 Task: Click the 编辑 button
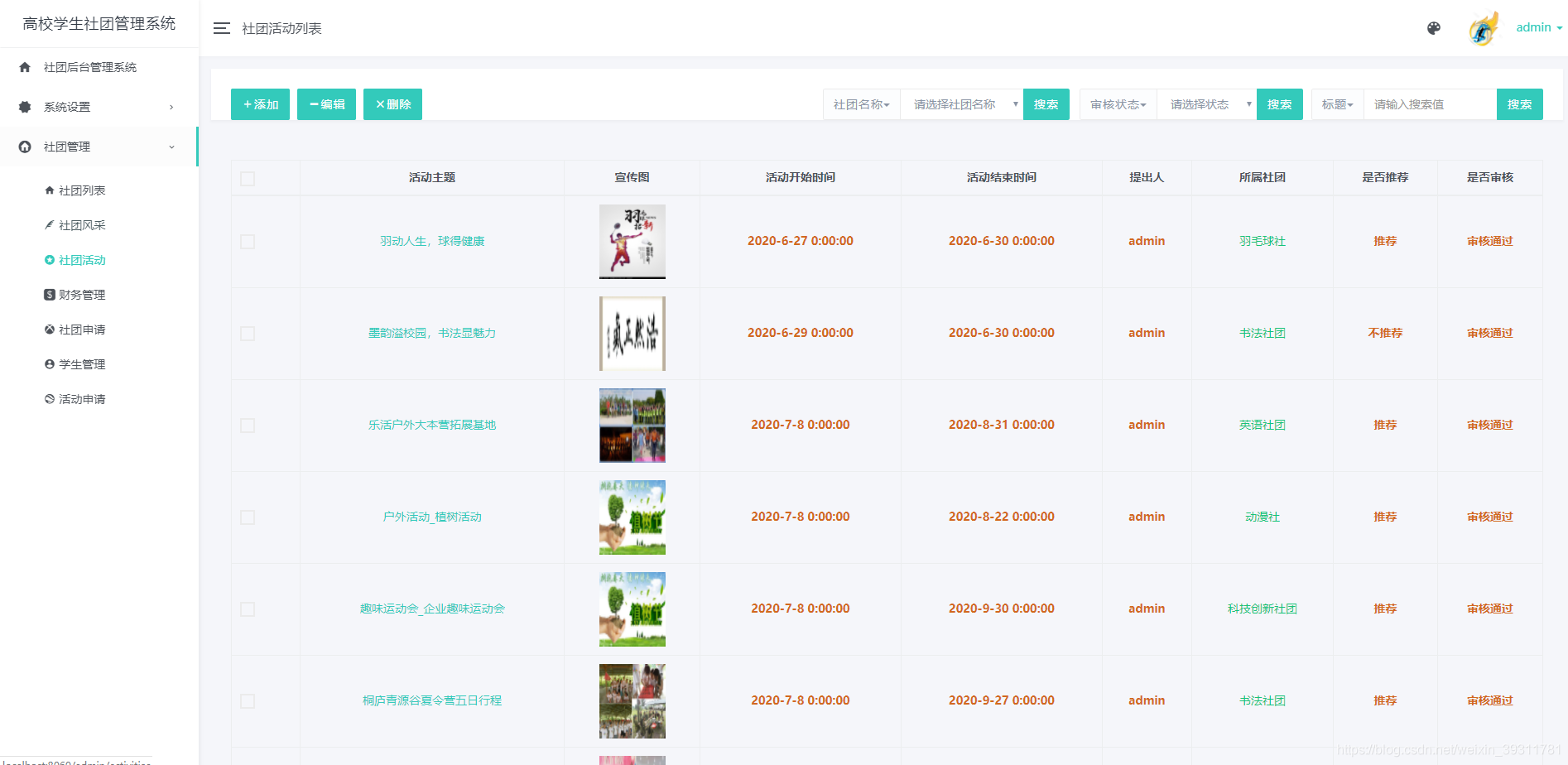pyautogui.click(x=326, y=104)
